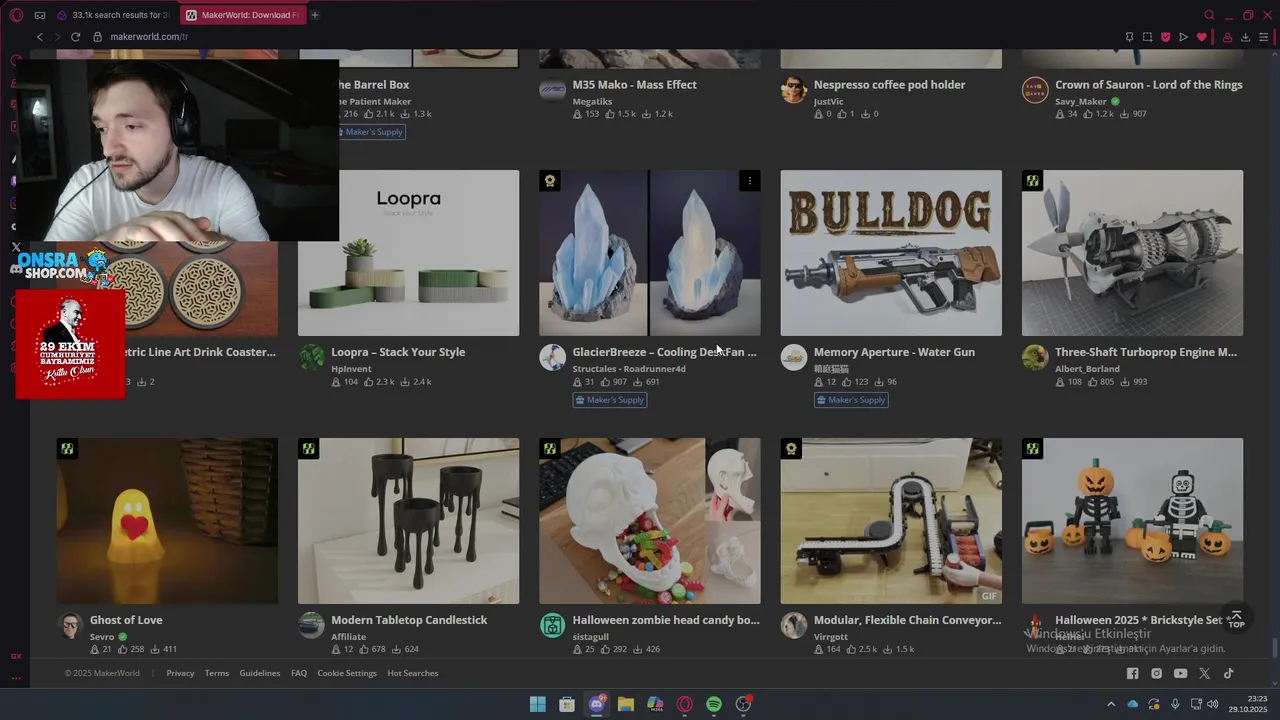
Task: Open Cookie Settings in footer
Action: 347,673
